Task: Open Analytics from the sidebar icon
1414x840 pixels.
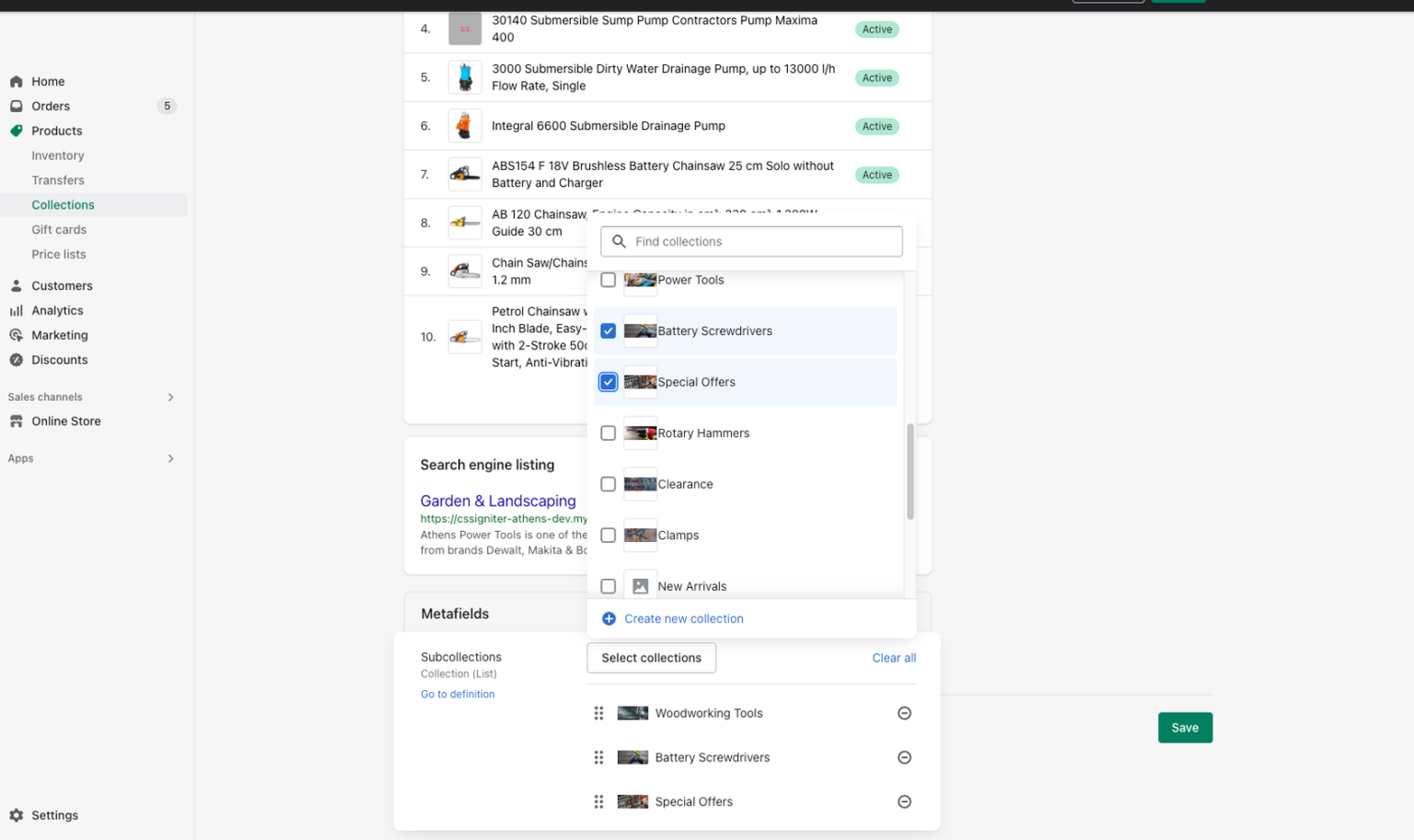Action: point(17,310)
